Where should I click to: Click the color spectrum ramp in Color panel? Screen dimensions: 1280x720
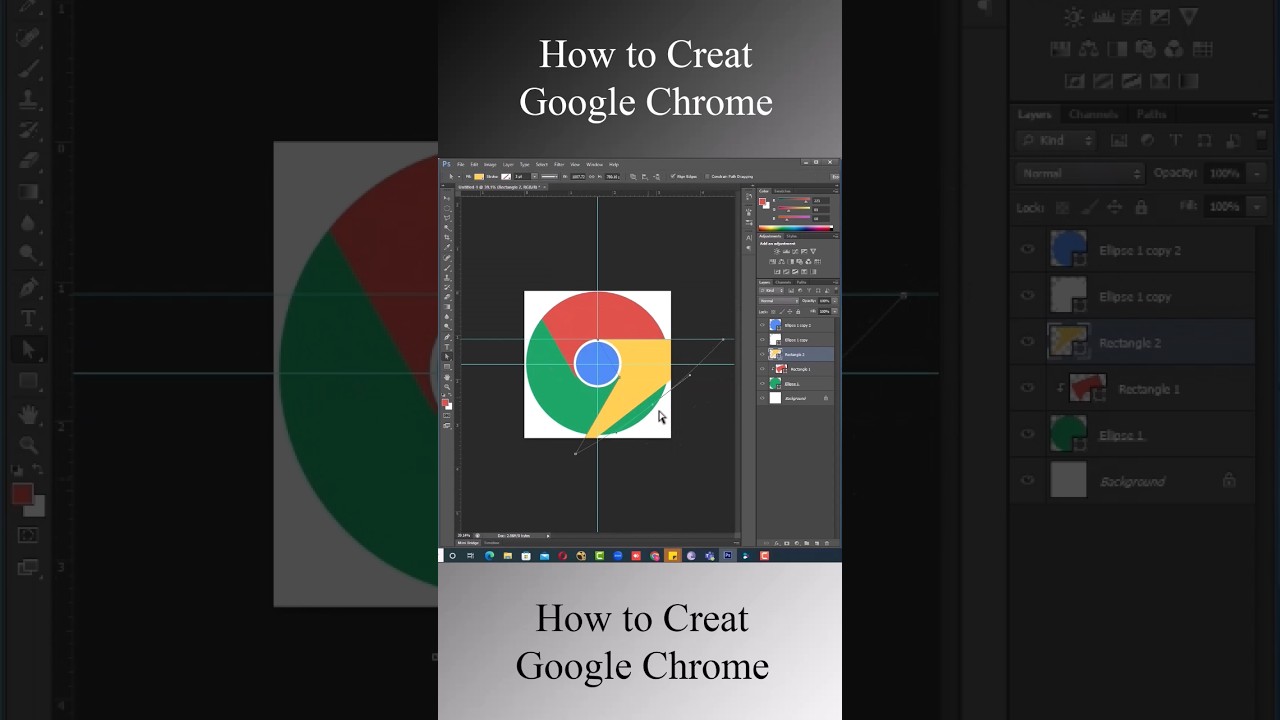click(x=796, y=228)
